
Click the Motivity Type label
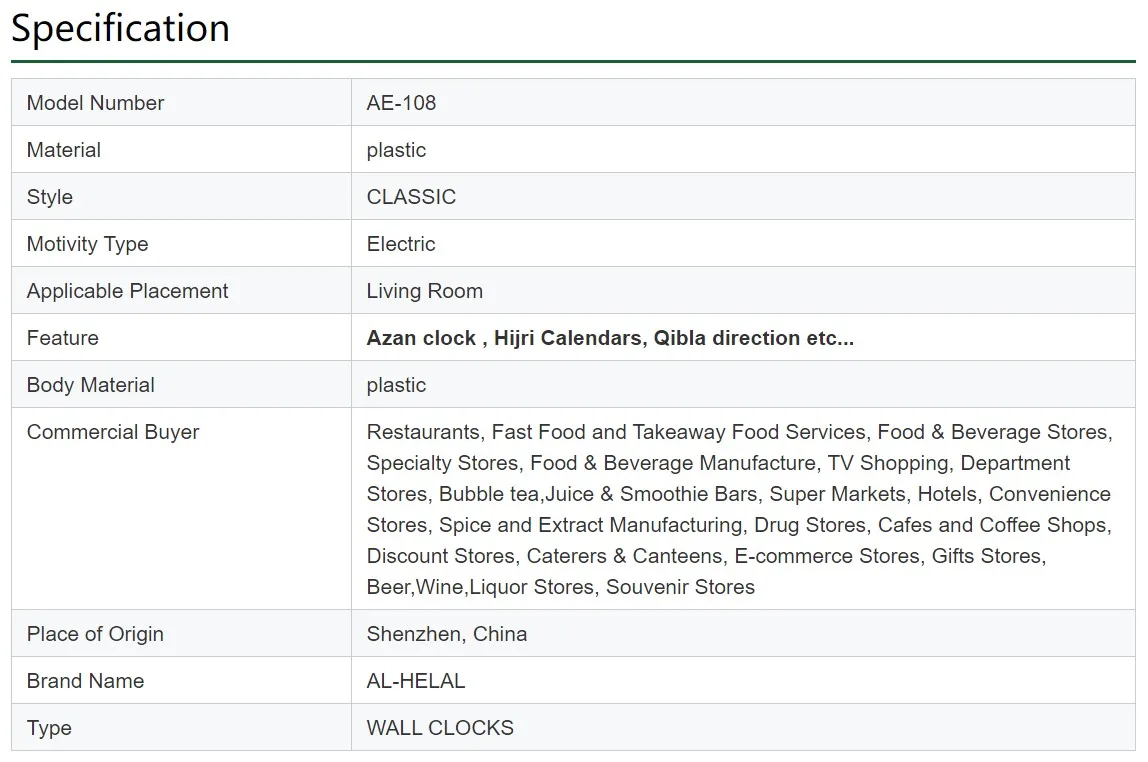pyautogui.click(x=87, y=244)
